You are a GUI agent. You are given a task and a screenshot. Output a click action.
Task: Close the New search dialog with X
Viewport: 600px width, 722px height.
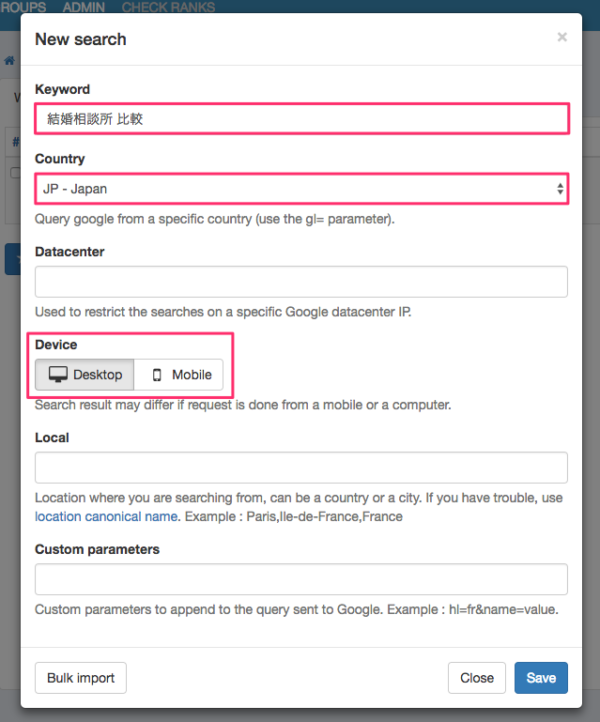[x=562, y=38]
